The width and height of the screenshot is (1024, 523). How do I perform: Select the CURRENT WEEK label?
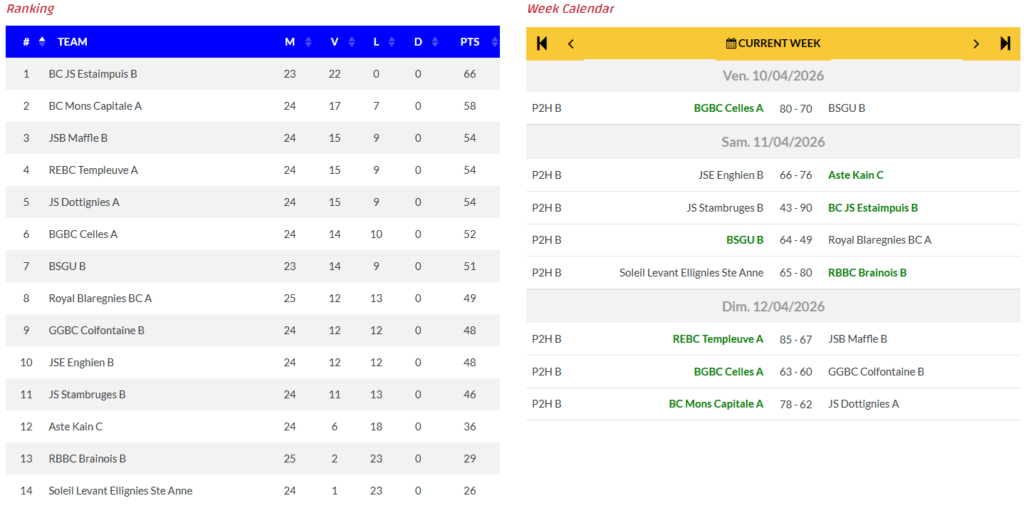click(779, 43)
